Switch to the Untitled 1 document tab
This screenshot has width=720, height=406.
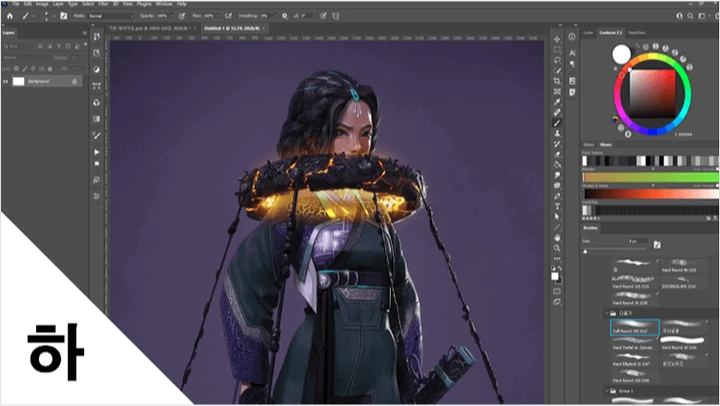pyautogui.click(x=232, y=28)
